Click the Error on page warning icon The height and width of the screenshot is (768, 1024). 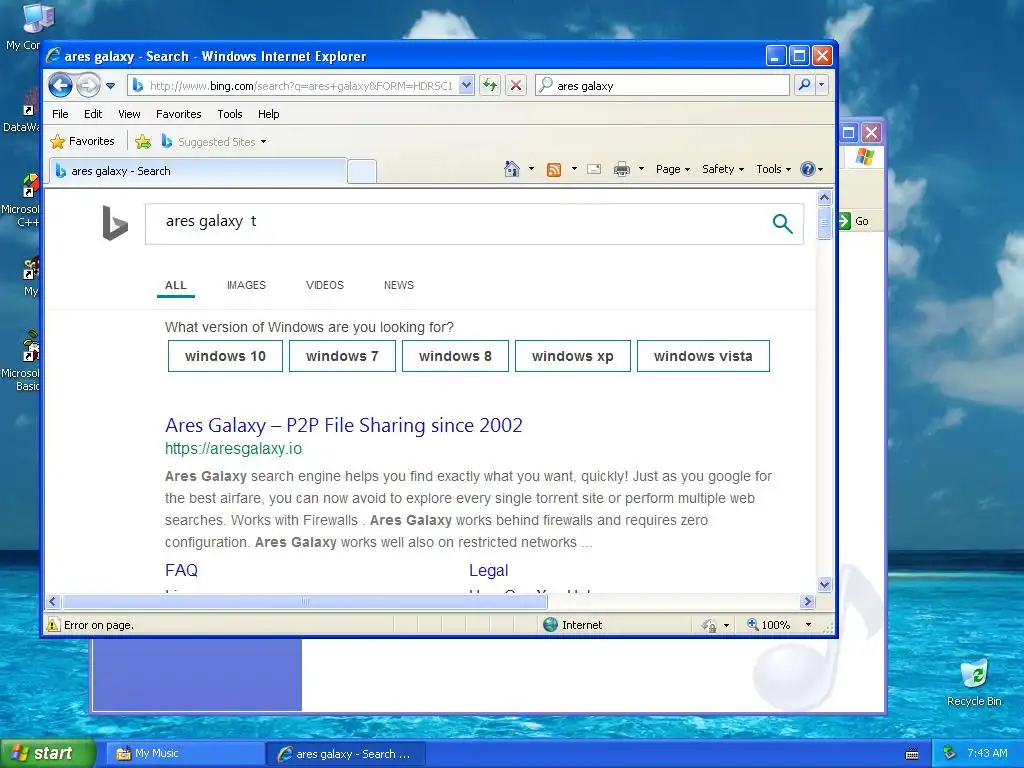point(53,625)
